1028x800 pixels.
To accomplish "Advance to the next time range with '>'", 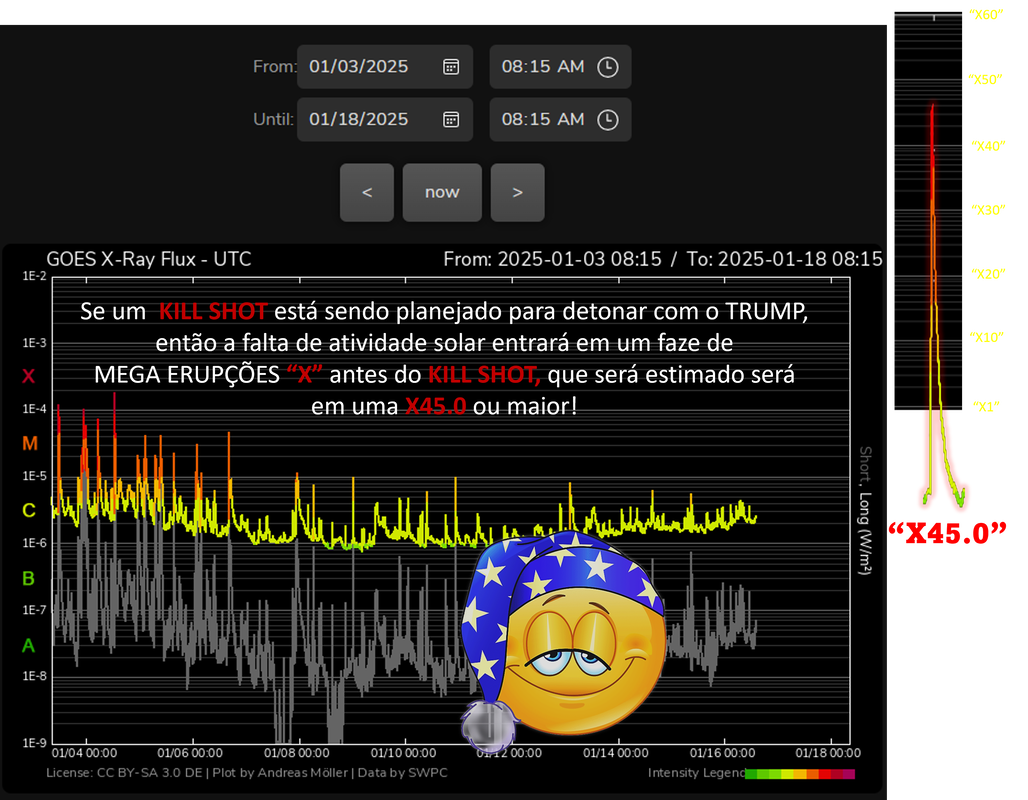I will 517,192.
